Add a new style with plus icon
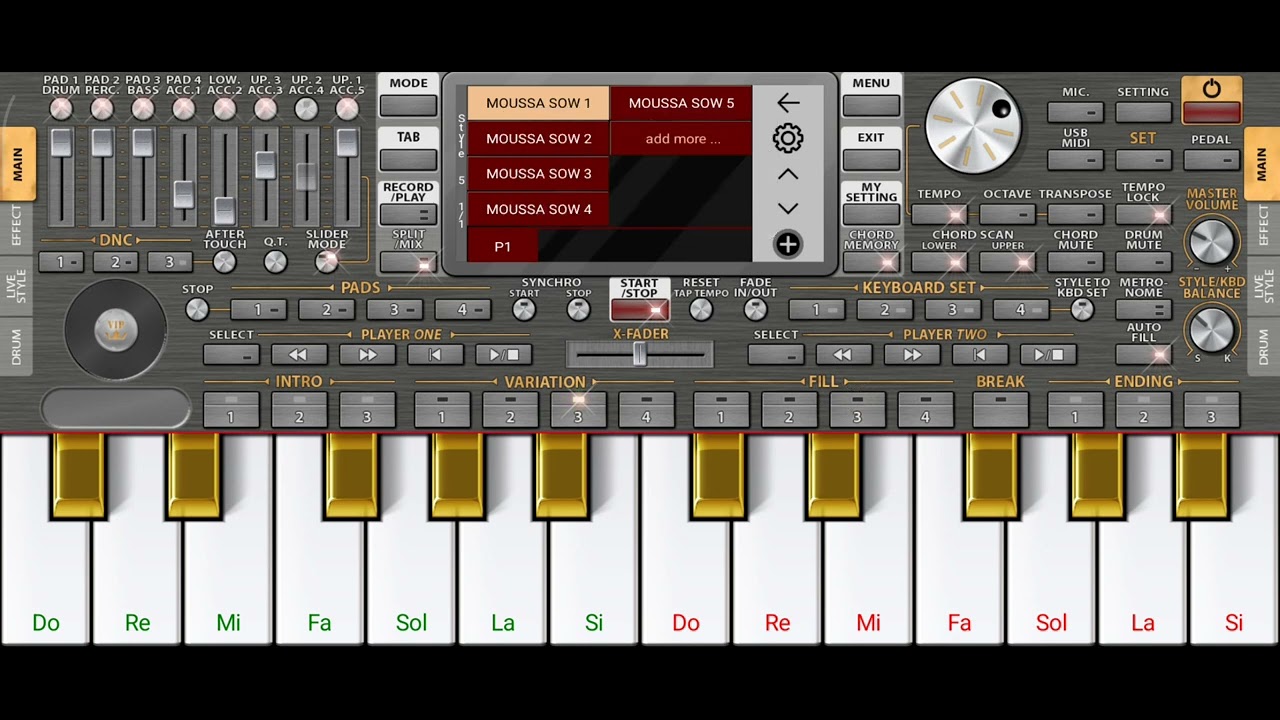 coord(788,244)
